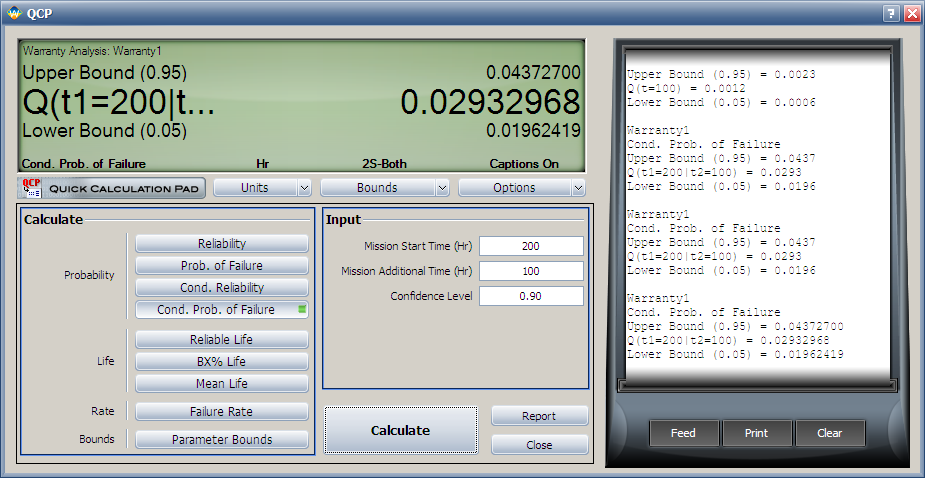Click the Calculate button

click(401, 430)
